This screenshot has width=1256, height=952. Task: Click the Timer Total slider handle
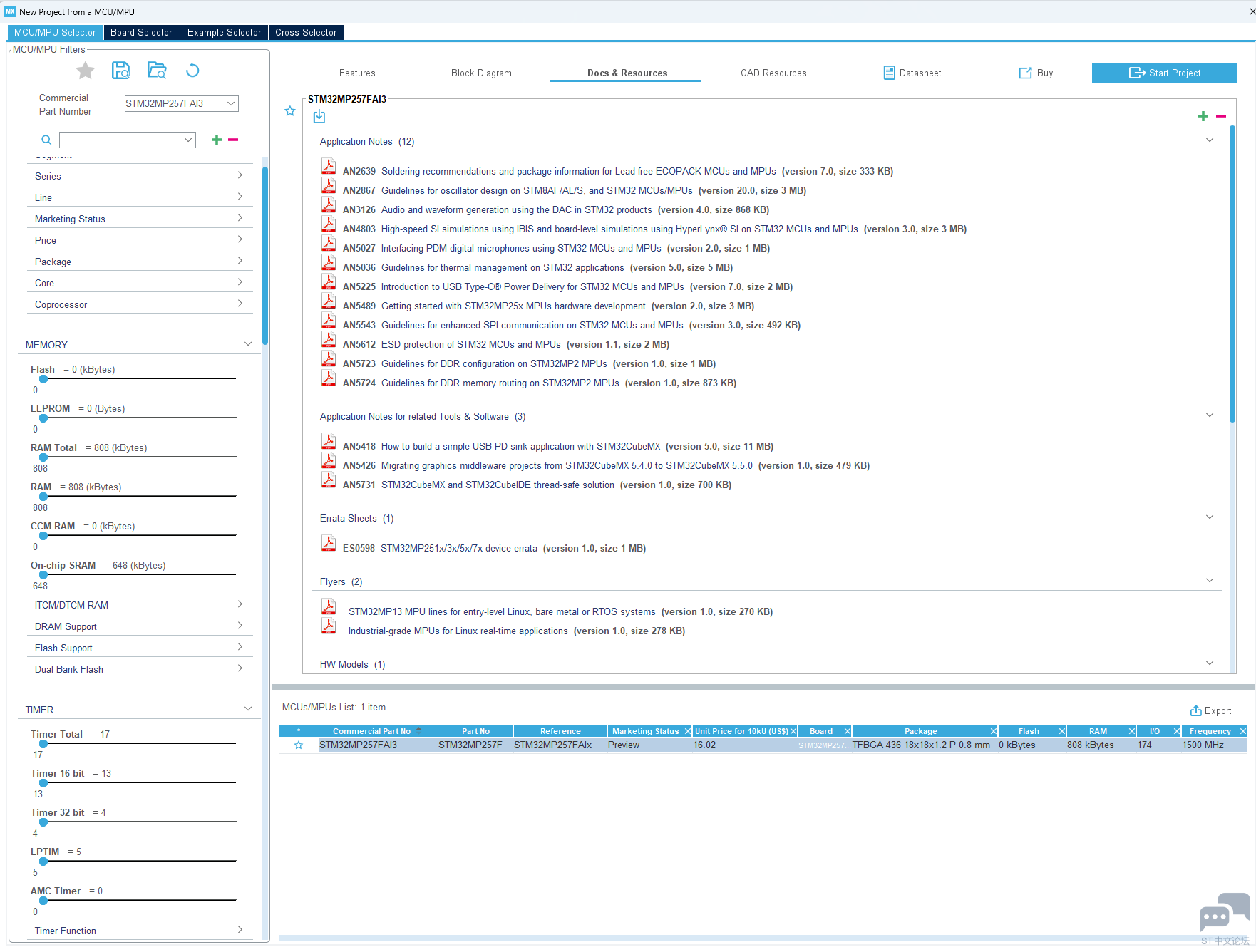[x=43, y=744]
